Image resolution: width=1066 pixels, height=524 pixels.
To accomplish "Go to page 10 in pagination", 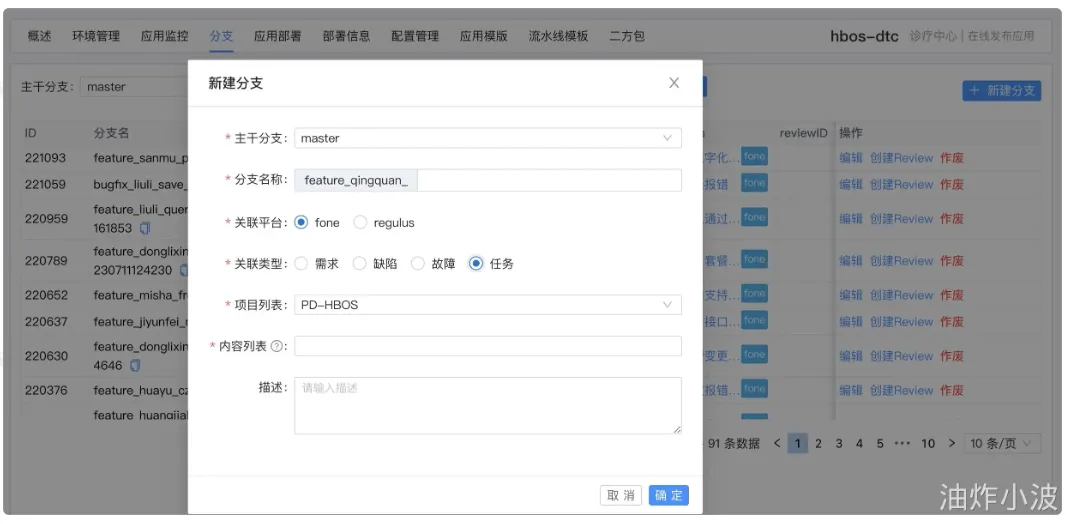I will 928,444.
